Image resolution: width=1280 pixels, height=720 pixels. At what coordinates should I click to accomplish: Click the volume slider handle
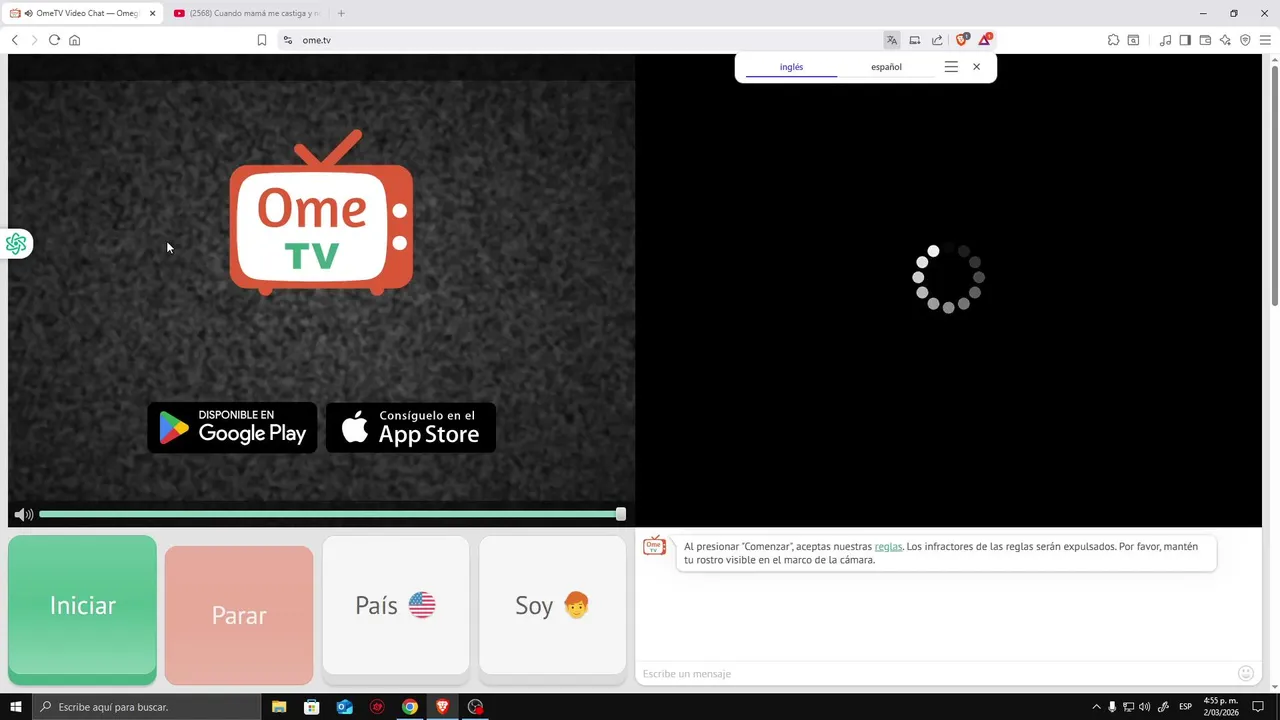click(x=621, y=514)
